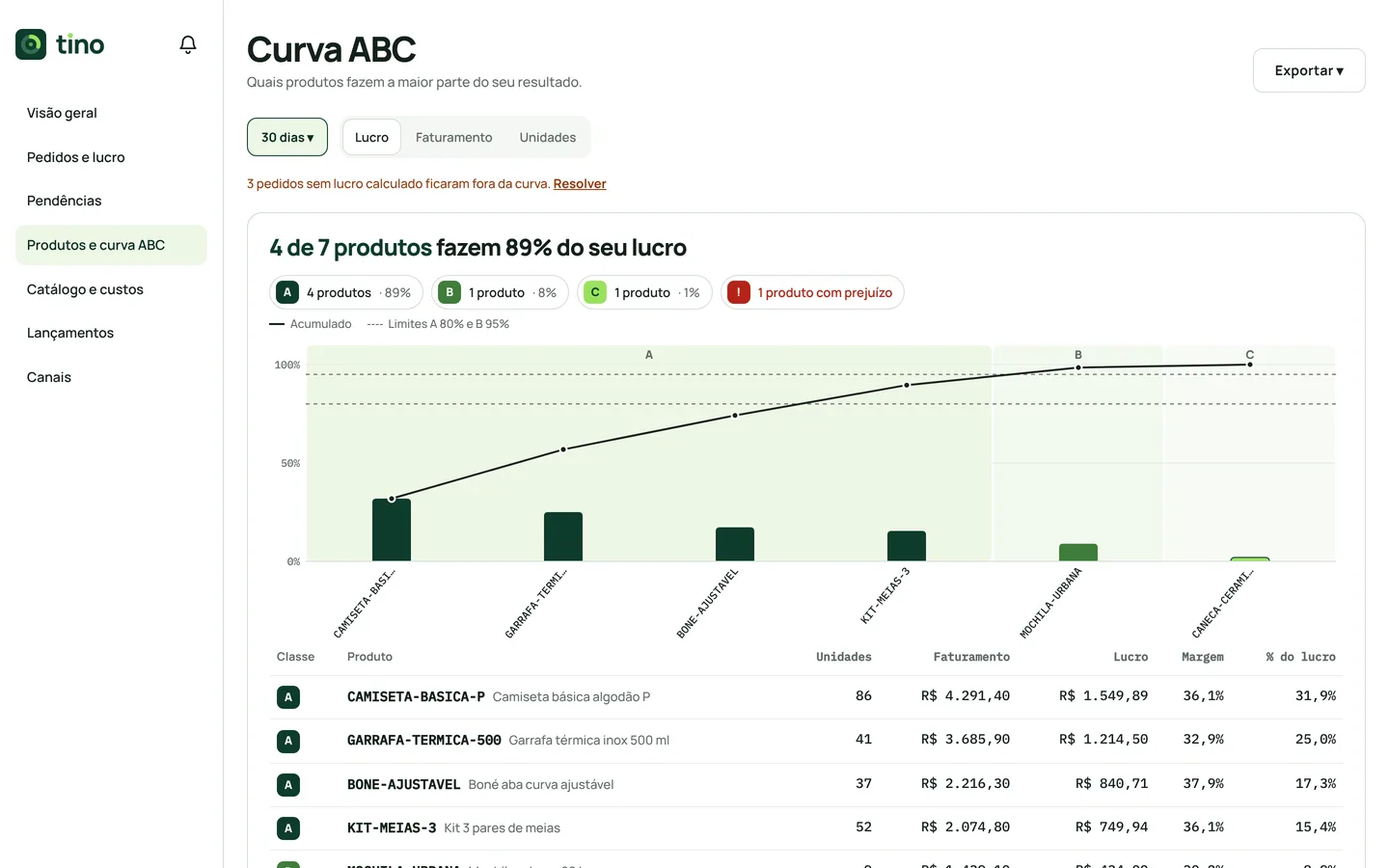The width and height of the screenshot is (1389, 868).
Task: Open Catálogo e custos page
Action: pos(111,289)
